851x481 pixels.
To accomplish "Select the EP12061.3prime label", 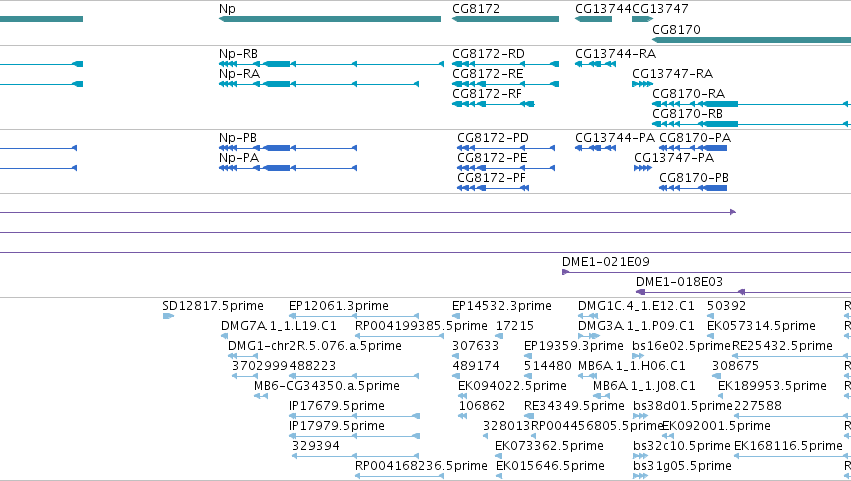I will 339,306.
